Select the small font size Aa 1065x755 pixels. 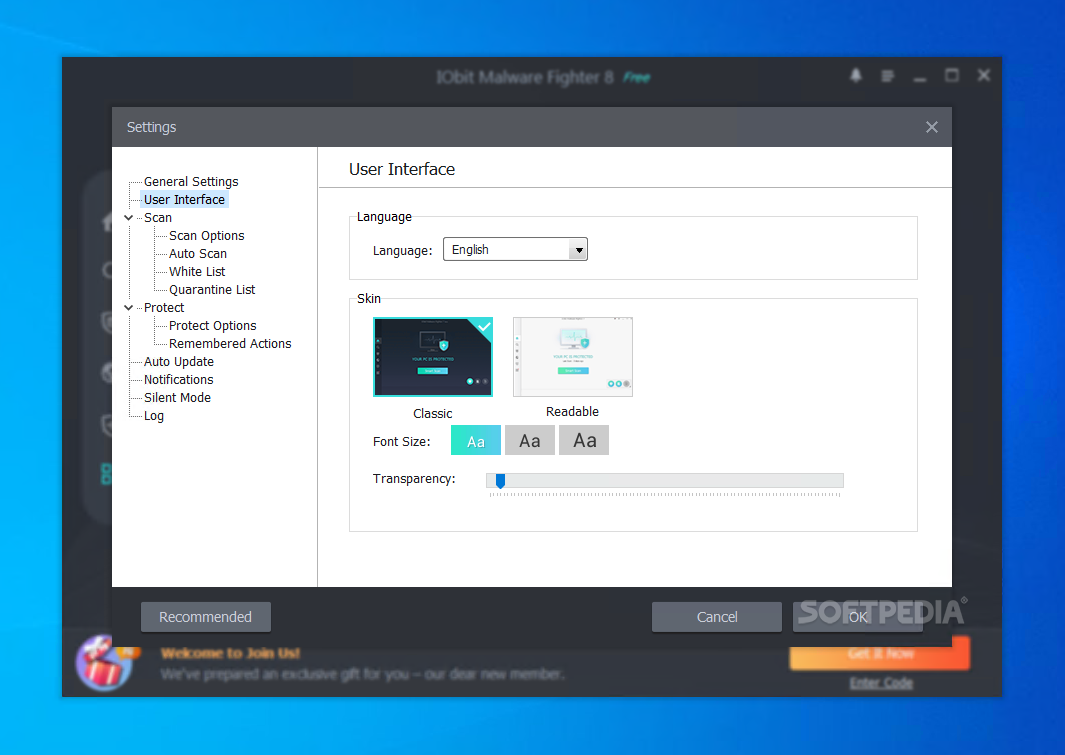point(475,441)
